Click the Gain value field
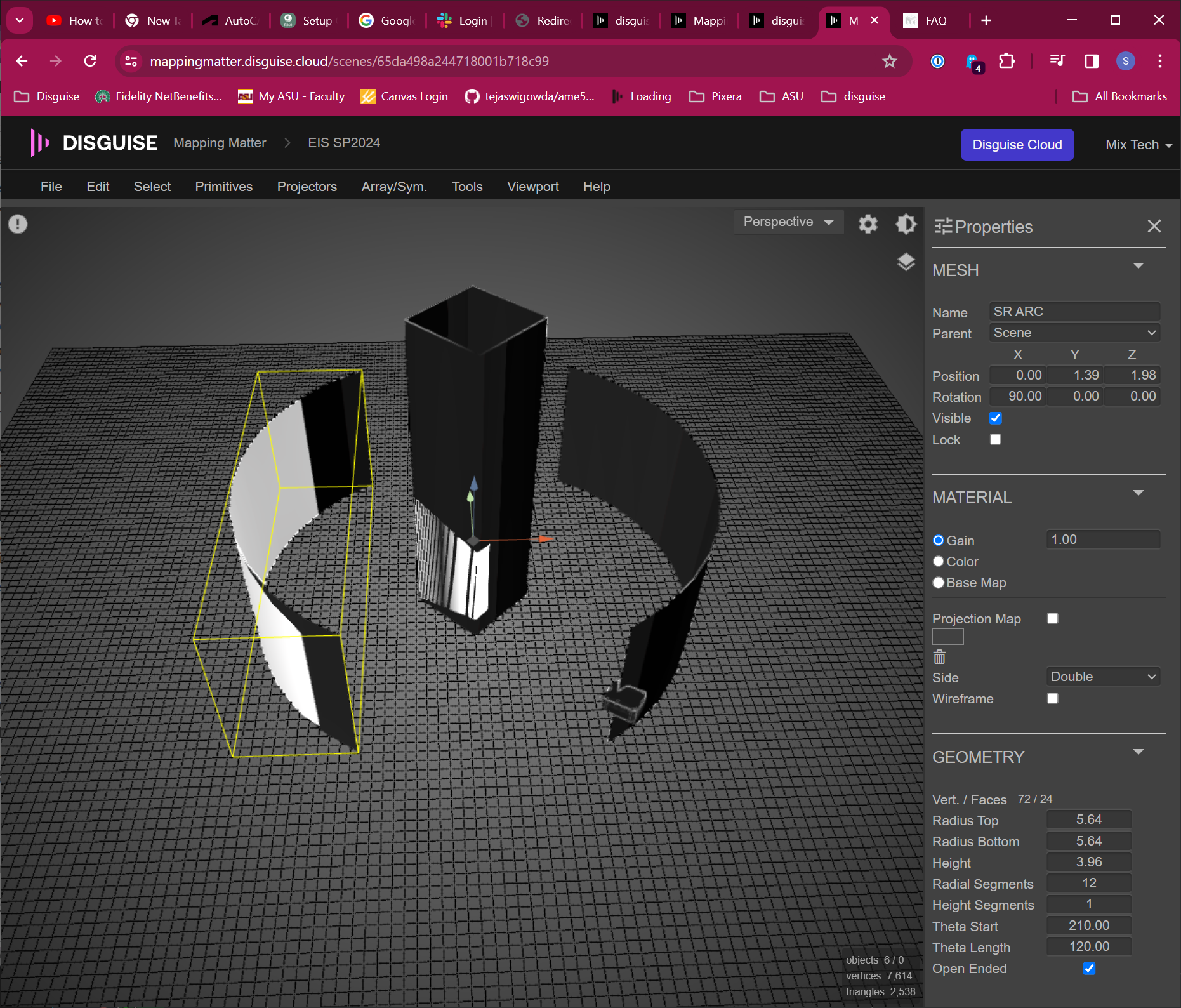Viewport: 1181px width, 1008px height. 1103,540
